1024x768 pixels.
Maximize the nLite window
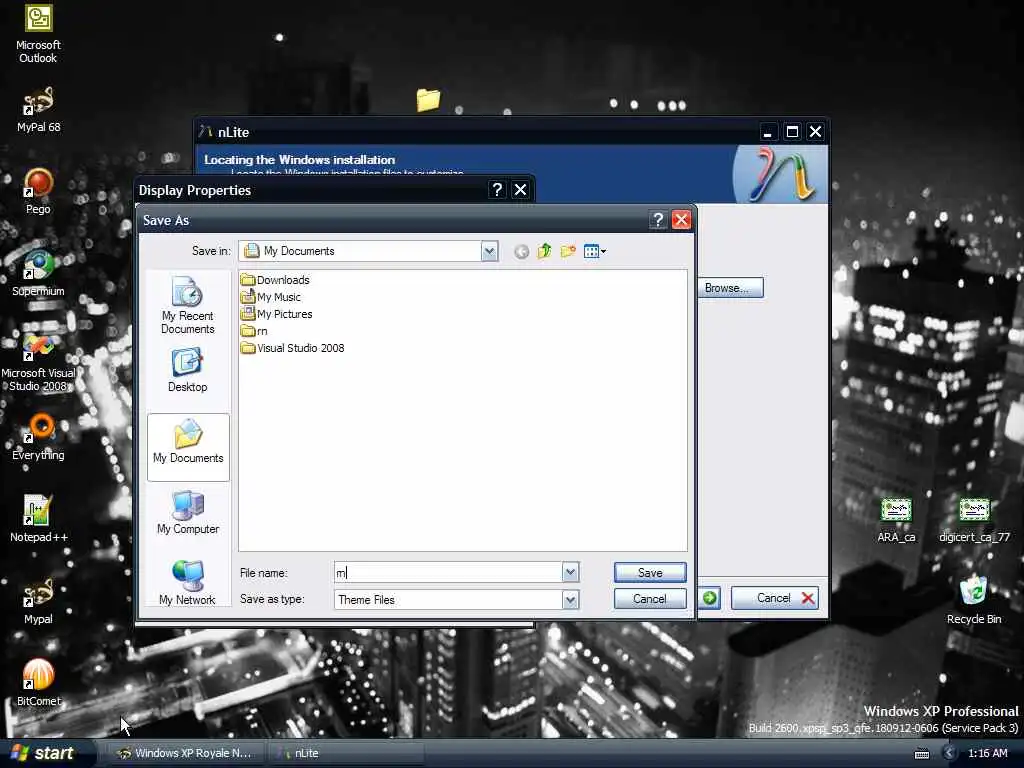[x=792, y=132]
